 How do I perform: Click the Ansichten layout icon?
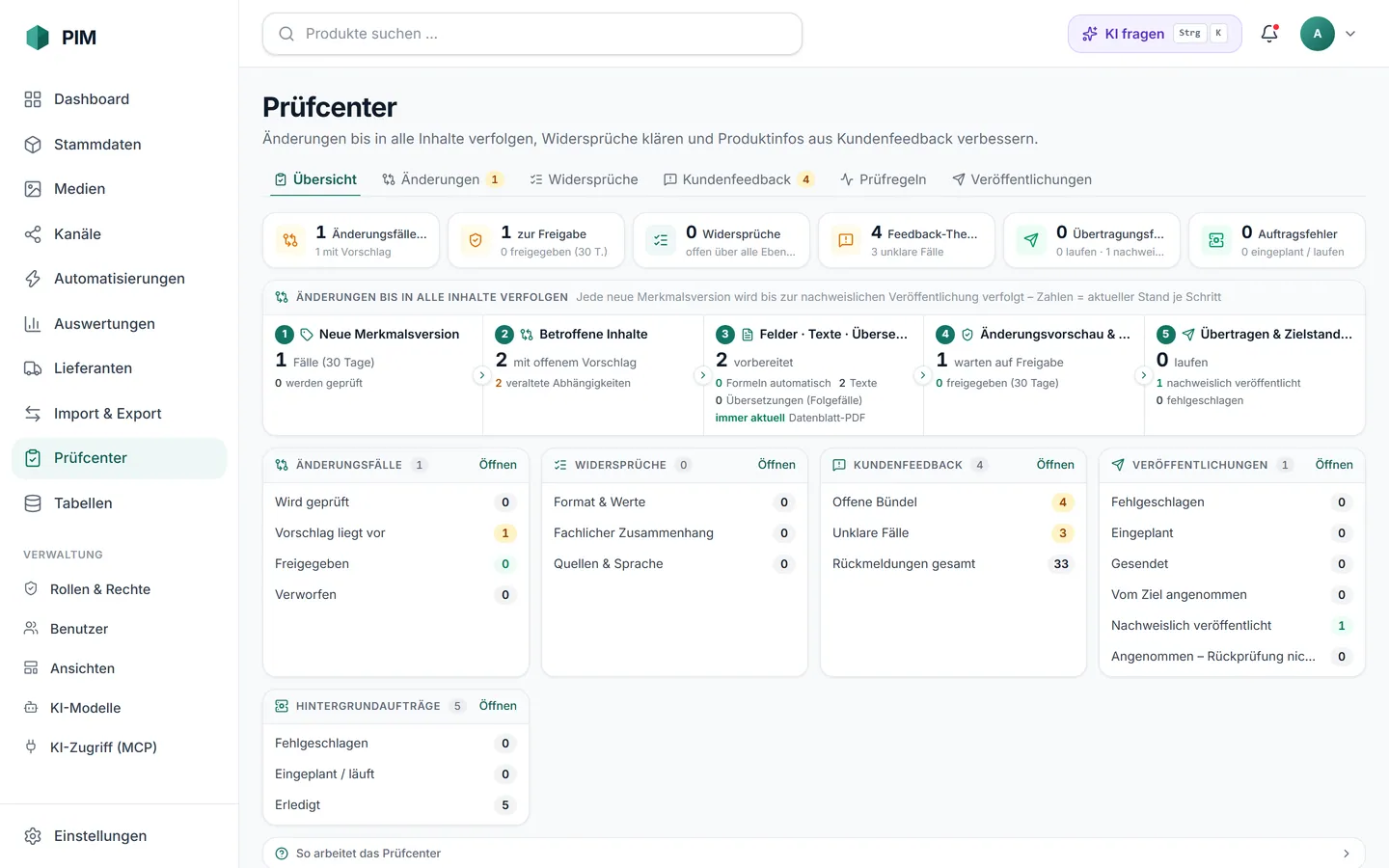(31, 668)
